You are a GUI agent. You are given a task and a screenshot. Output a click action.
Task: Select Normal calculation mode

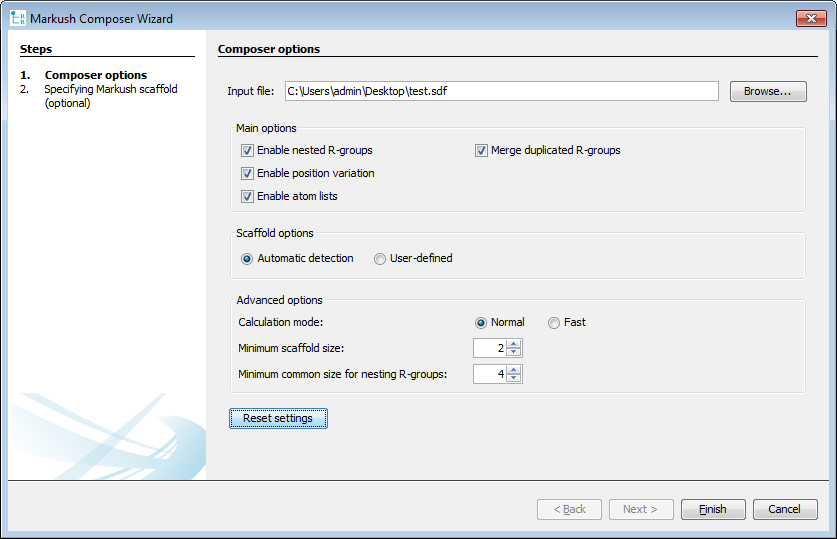tap(481, 323)
